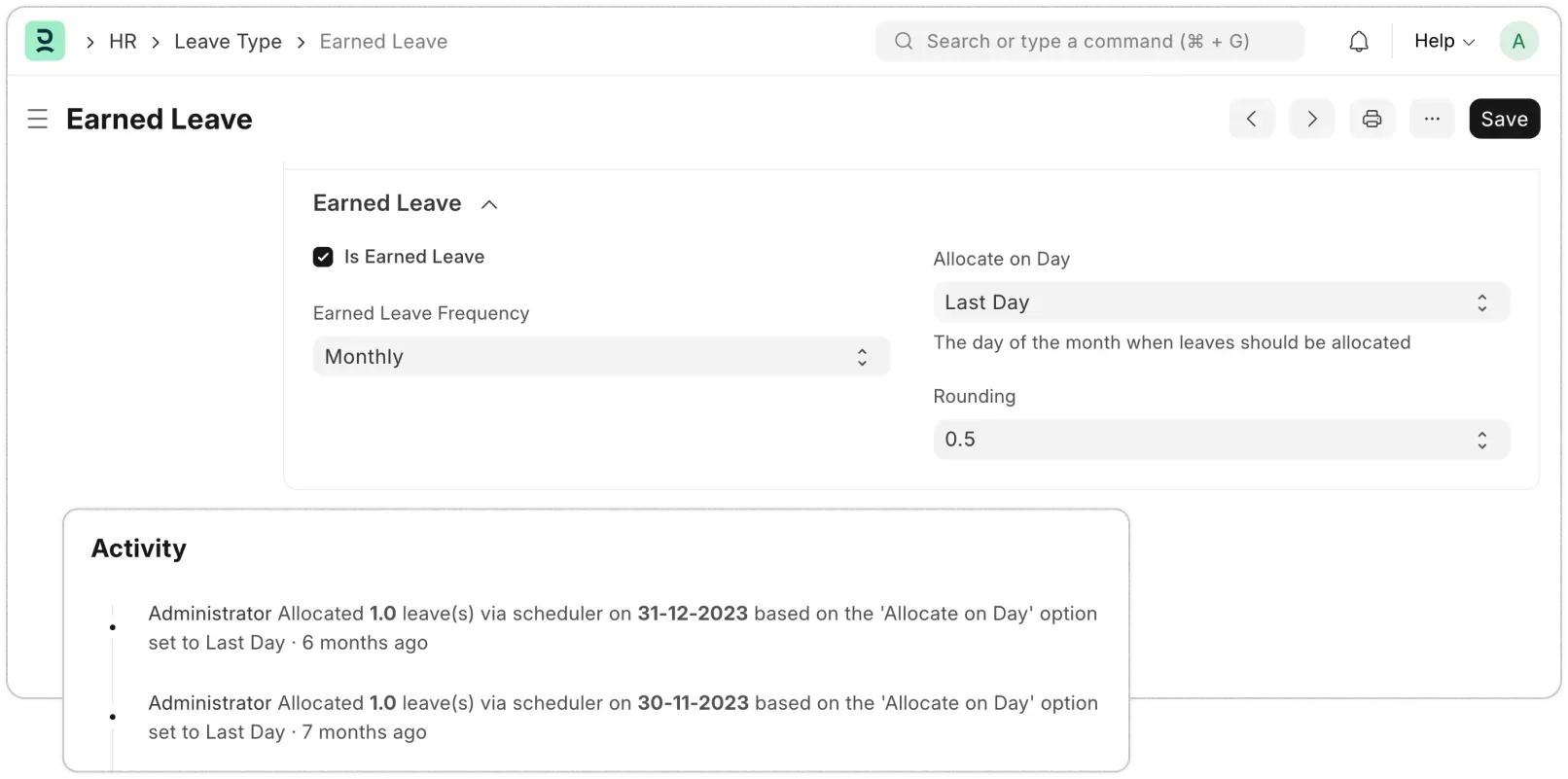Open the print view via printer icon
1568x779 pixels.
[x=1372, y=118]
